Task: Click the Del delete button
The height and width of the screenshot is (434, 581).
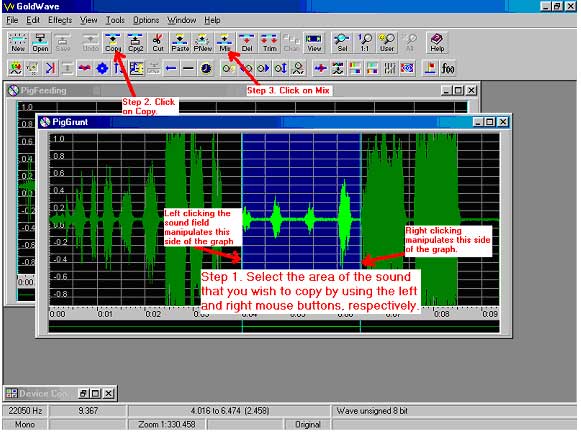Action: coord(247,43)
